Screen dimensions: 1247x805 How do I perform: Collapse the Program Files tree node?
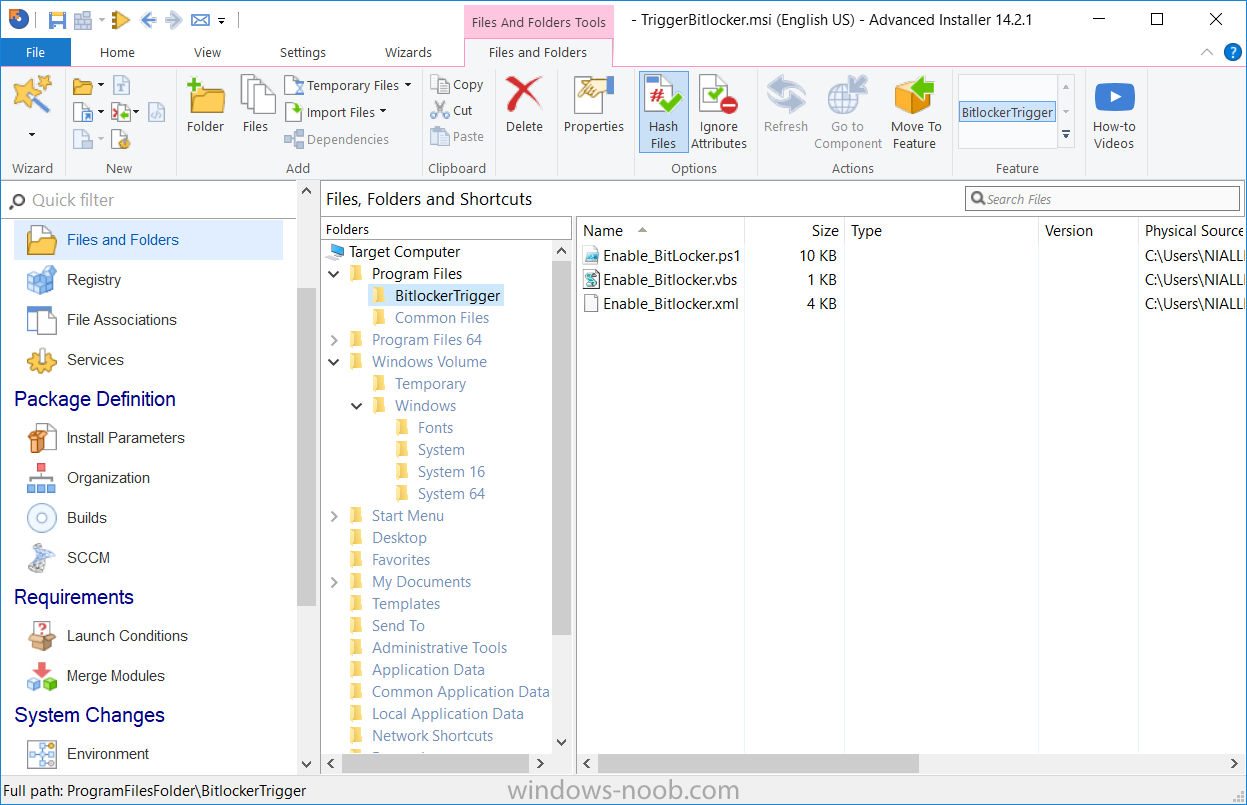tap(334, 274)
